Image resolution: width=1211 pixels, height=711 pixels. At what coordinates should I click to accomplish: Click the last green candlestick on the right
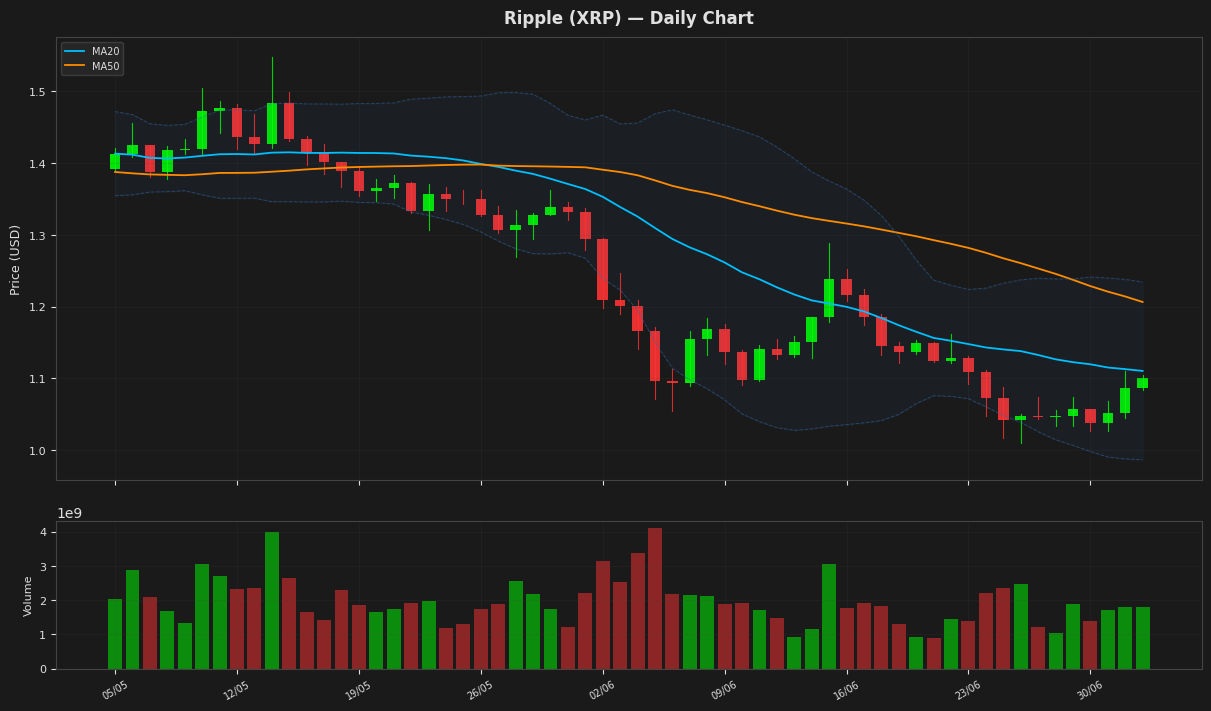point(1142,383)
